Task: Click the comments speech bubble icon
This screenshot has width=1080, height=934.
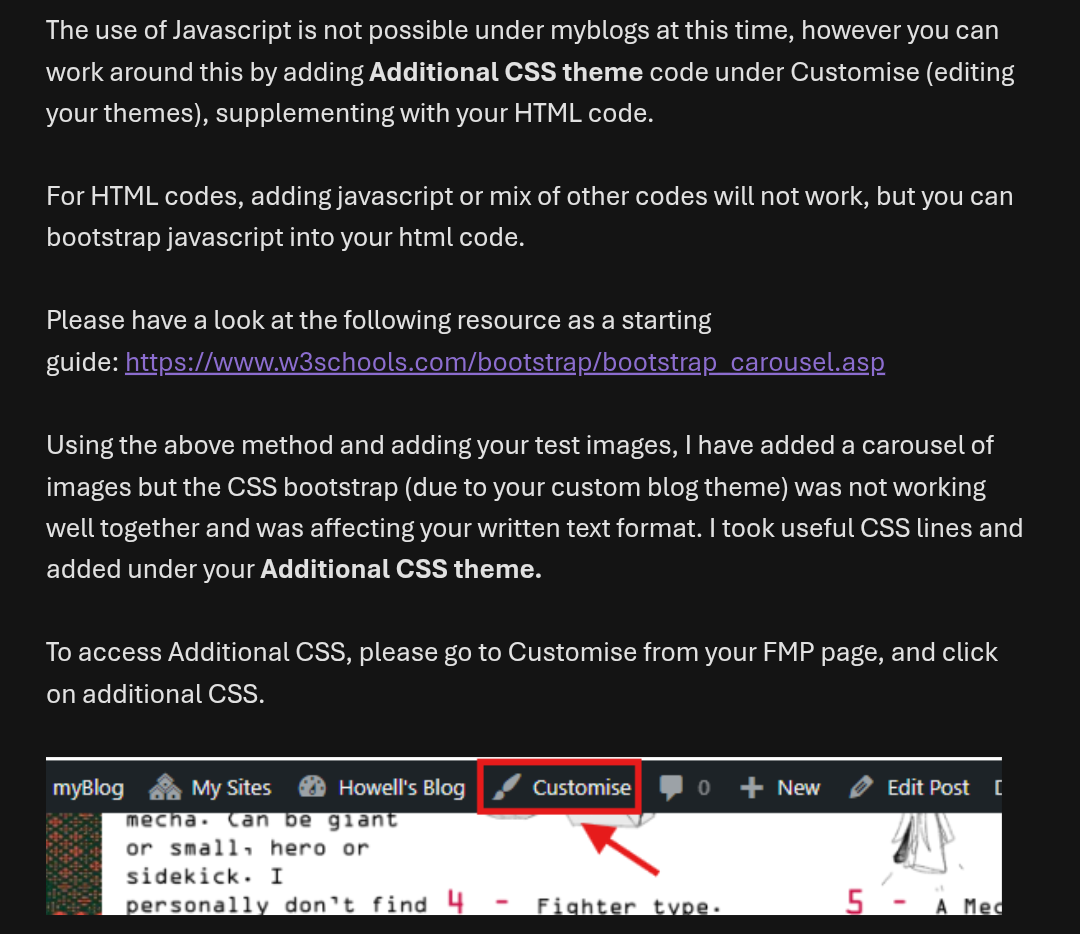Action: point(672,788)
